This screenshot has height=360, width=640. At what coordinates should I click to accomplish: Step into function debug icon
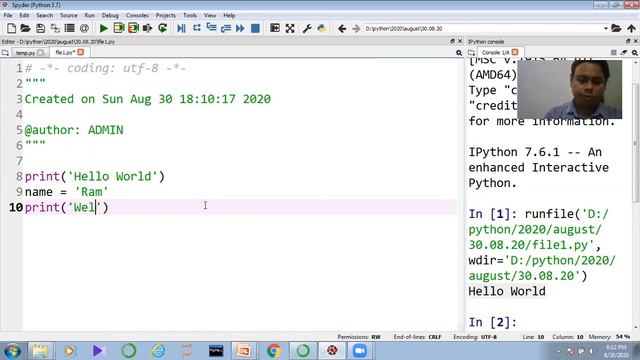pos(211,28)
